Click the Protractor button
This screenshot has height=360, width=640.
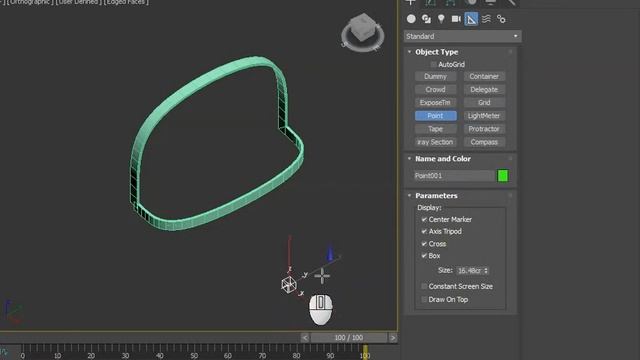484,129
